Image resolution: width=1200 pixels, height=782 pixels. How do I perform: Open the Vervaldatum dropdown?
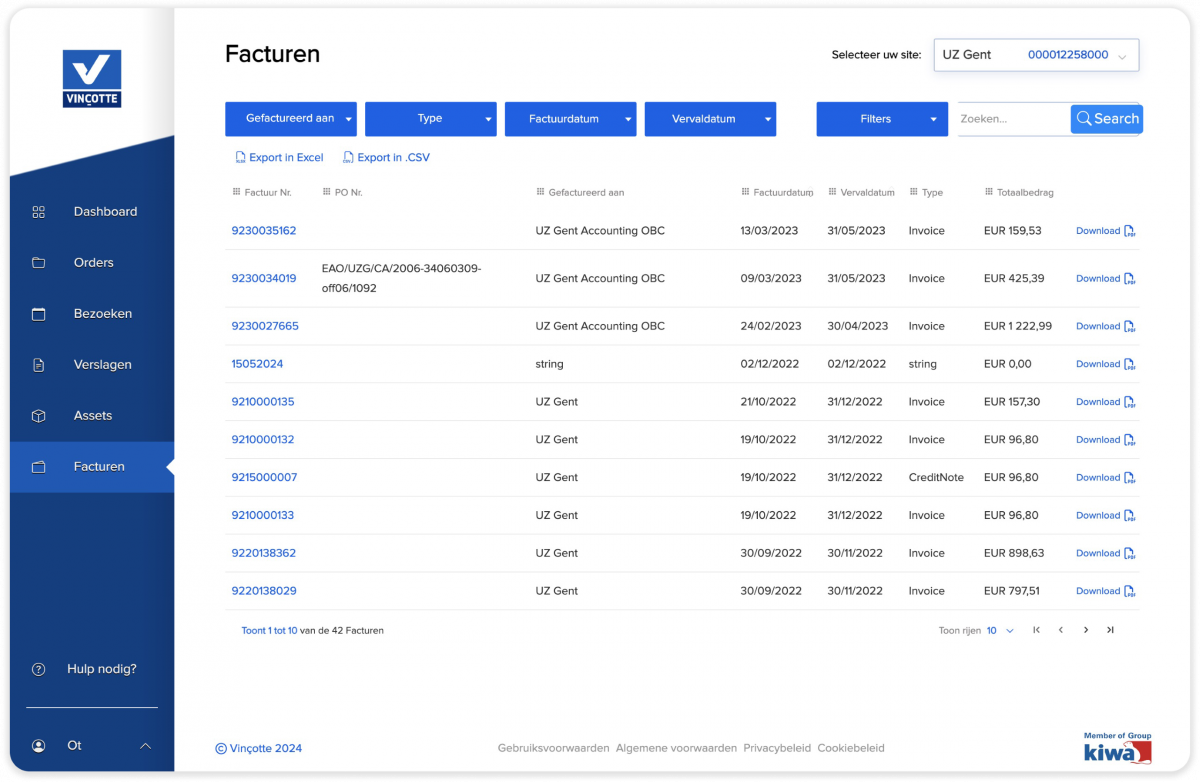(710, 118)
